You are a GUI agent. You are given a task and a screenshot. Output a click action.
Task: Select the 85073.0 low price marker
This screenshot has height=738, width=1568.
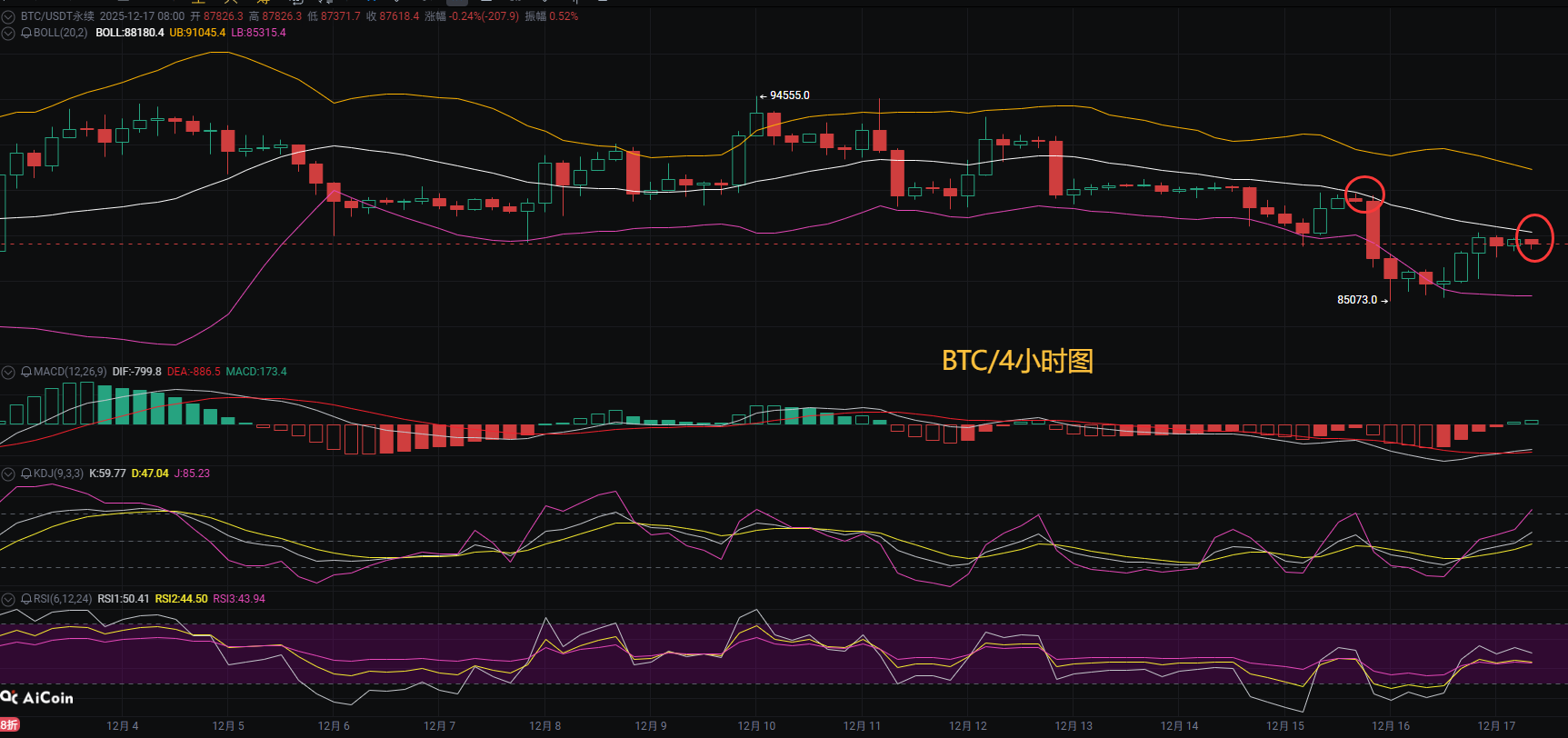tap(1357, 300)
